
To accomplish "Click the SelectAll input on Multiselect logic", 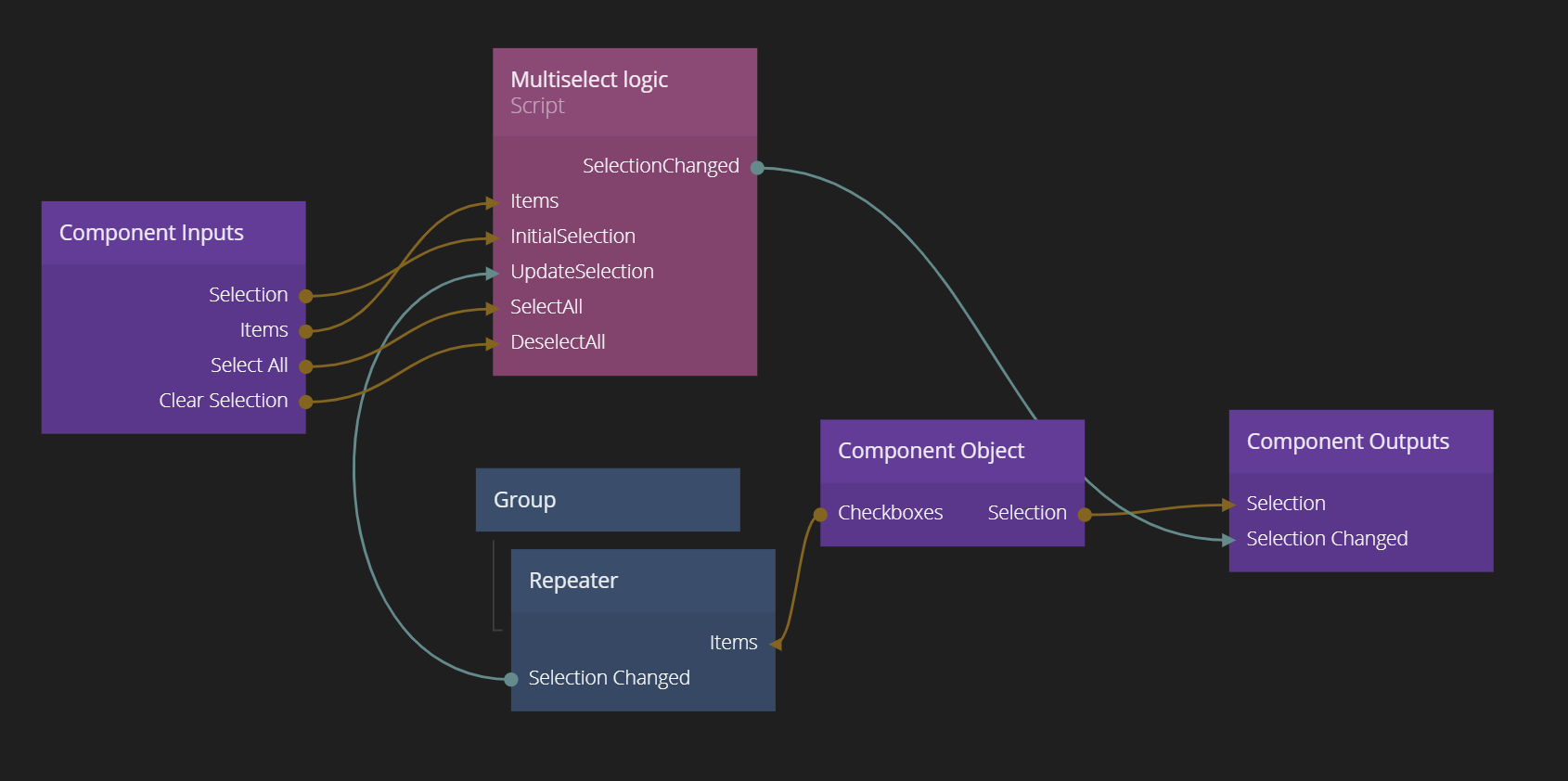I will (546, 307).
